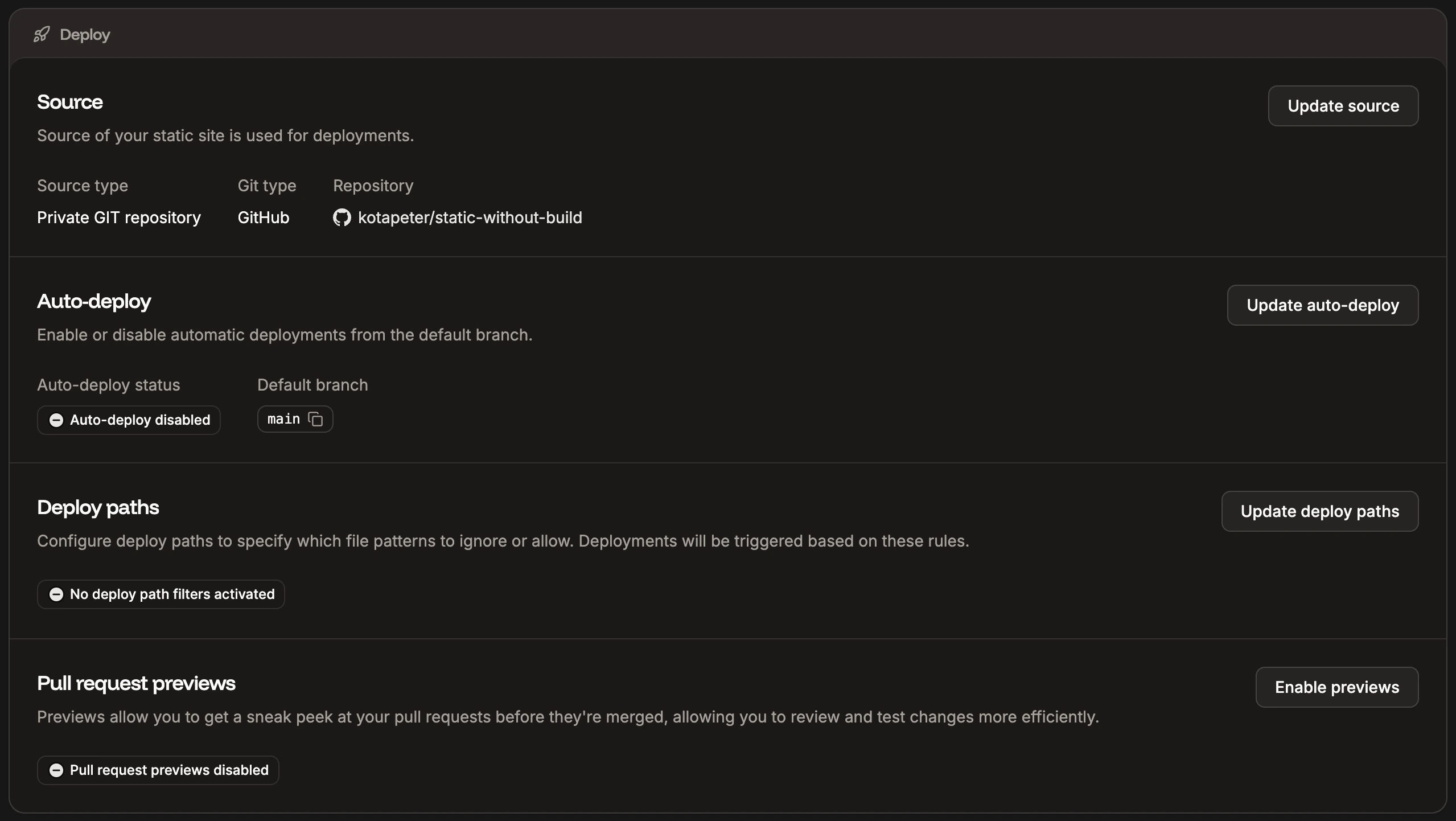
Task: Click the rocket Deploy icon
Action: tap(41, 34)
